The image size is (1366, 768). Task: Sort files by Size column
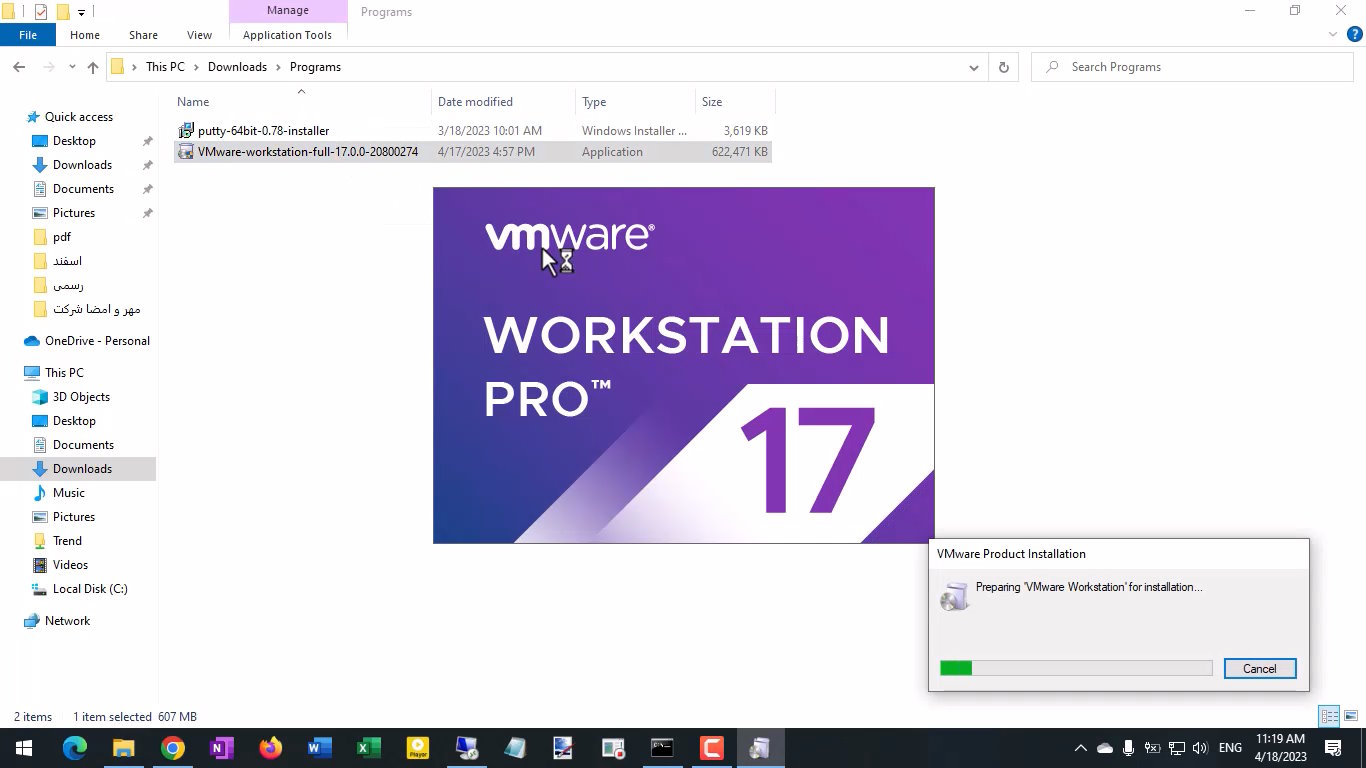tap(735, 102)
